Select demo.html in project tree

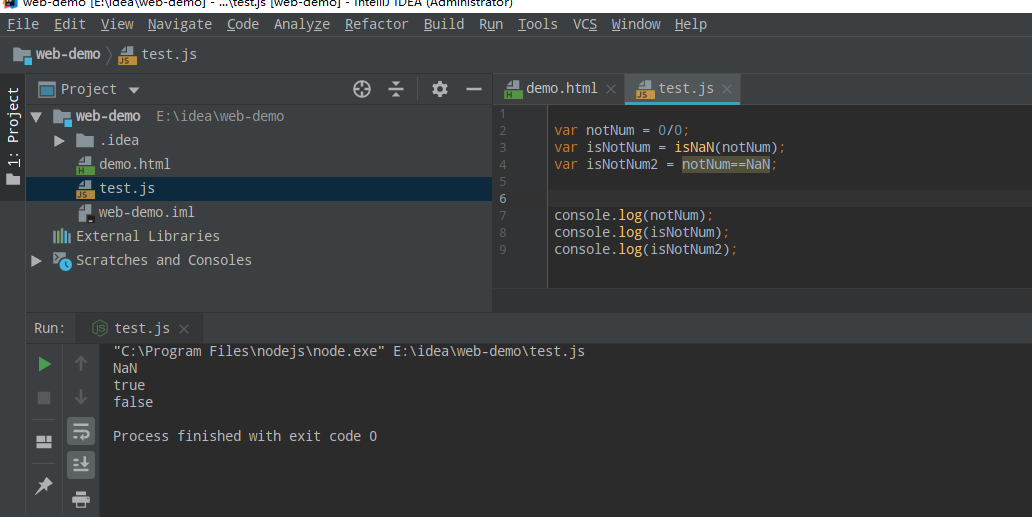pyautogui.click(x=259, y=164)
